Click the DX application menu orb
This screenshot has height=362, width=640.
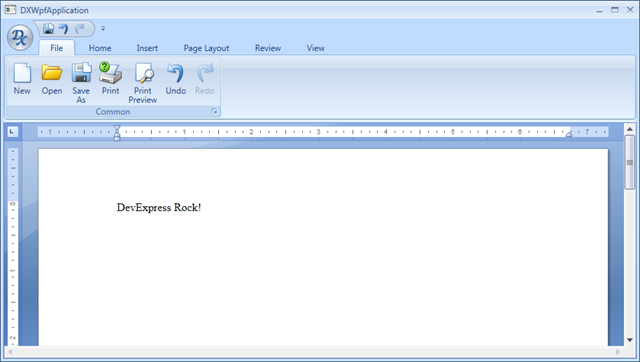[x=20, y=38]
